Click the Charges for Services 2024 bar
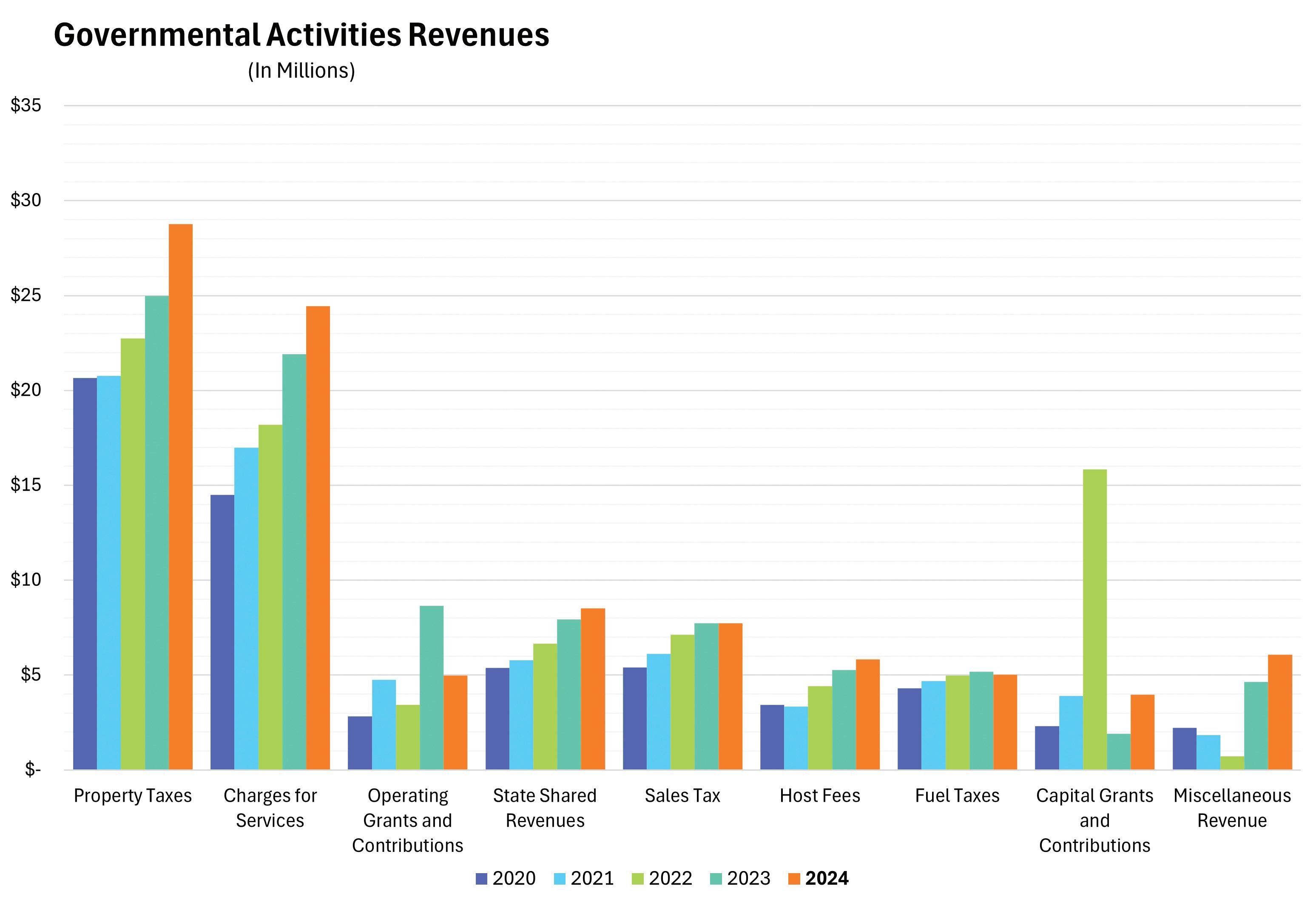 pos(318,538)
